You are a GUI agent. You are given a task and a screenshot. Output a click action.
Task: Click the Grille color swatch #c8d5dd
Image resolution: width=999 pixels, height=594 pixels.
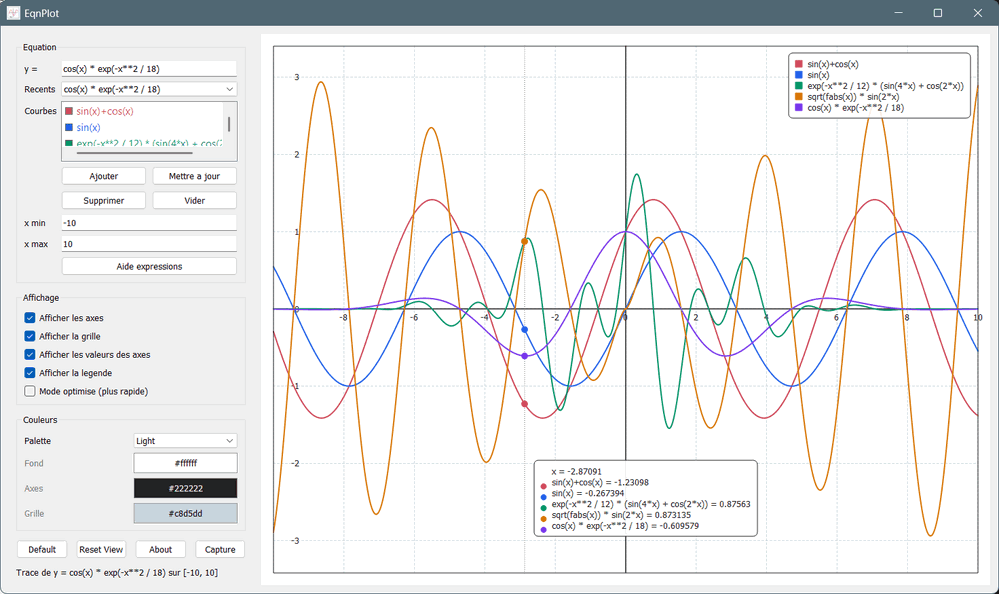[x=185, y=512]
